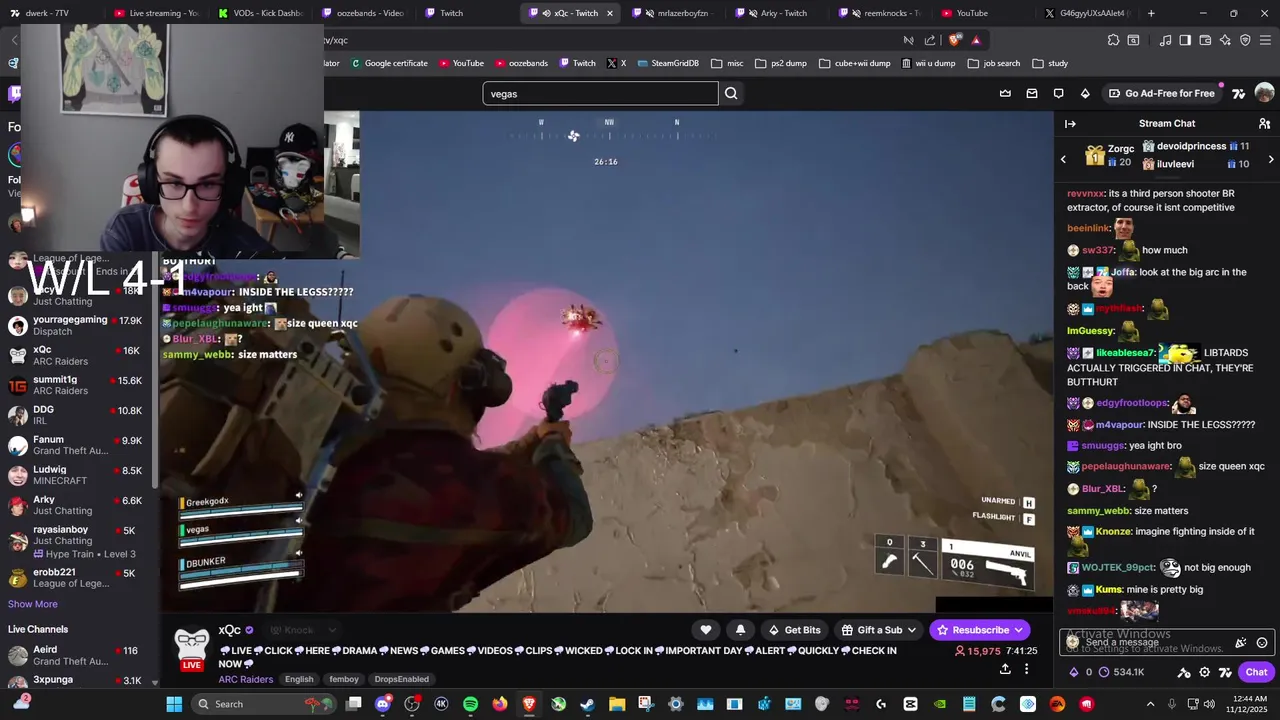Image resolution: width=1280 pixels, height=720 pixels.
Task: Click the Get Bits diamond icon in top nav
Action: coord(1085,93)
